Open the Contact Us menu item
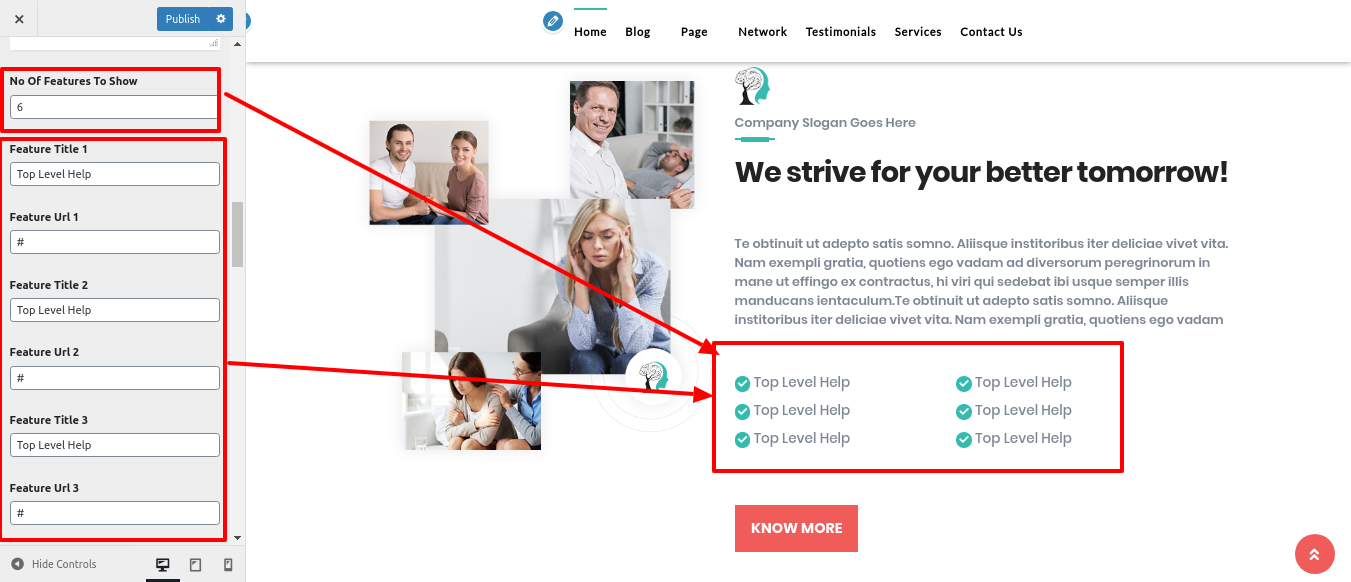 991,32
